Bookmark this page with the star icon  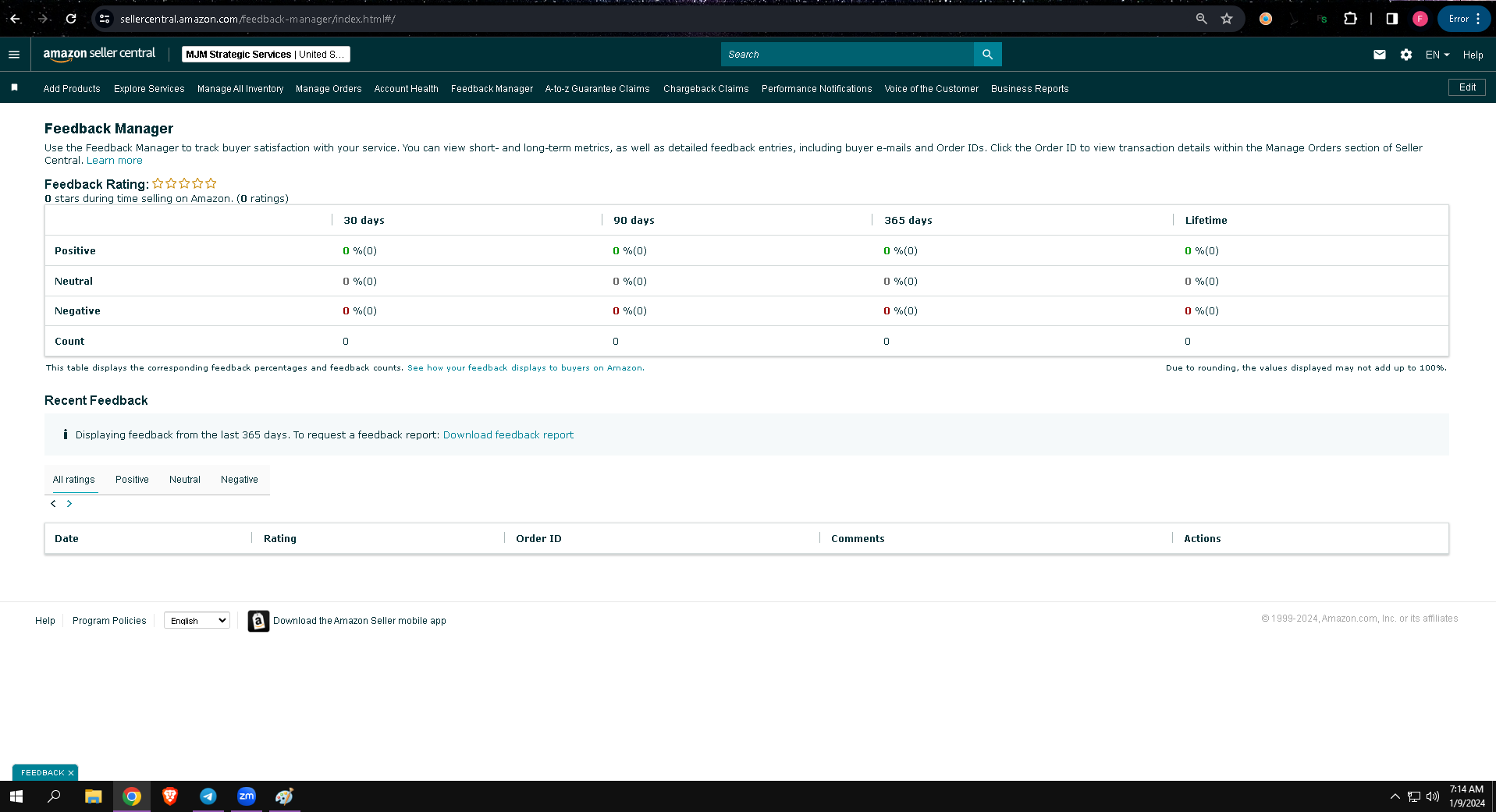[x=1227, y=19]
